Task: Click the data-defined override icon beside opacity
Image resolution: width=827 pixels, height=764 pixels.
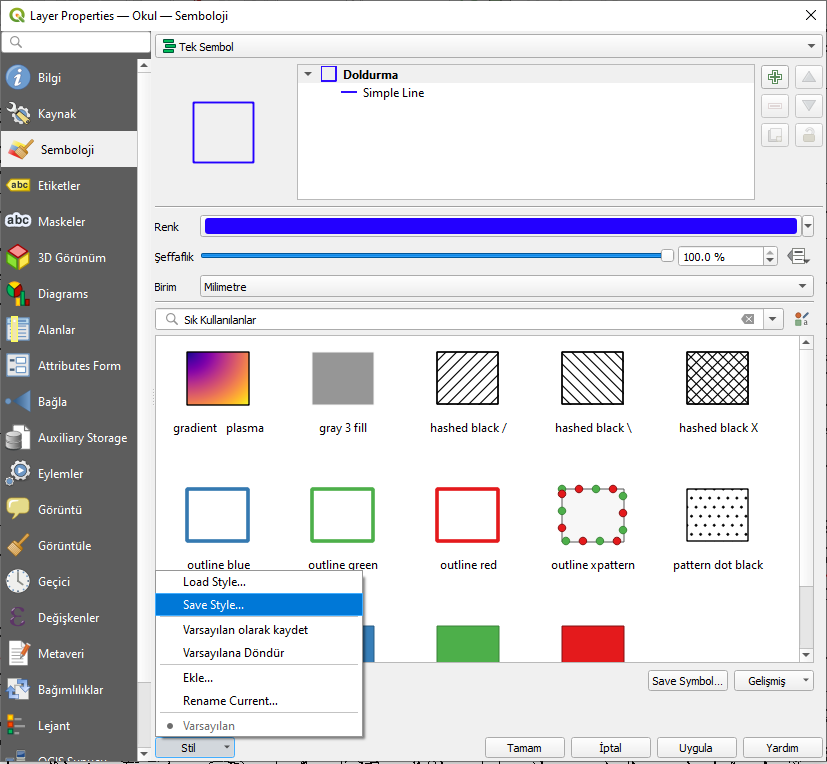Action: click(x=798, y=257)
